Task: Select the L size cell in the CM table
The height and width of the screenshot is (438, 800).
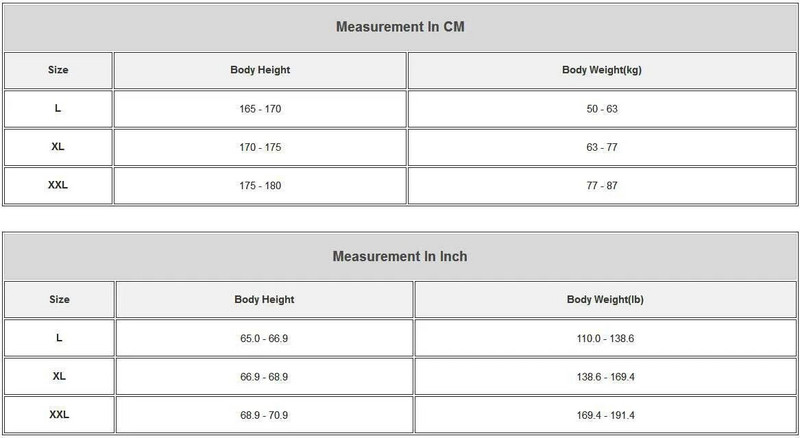Action: [x=58, y=108]
